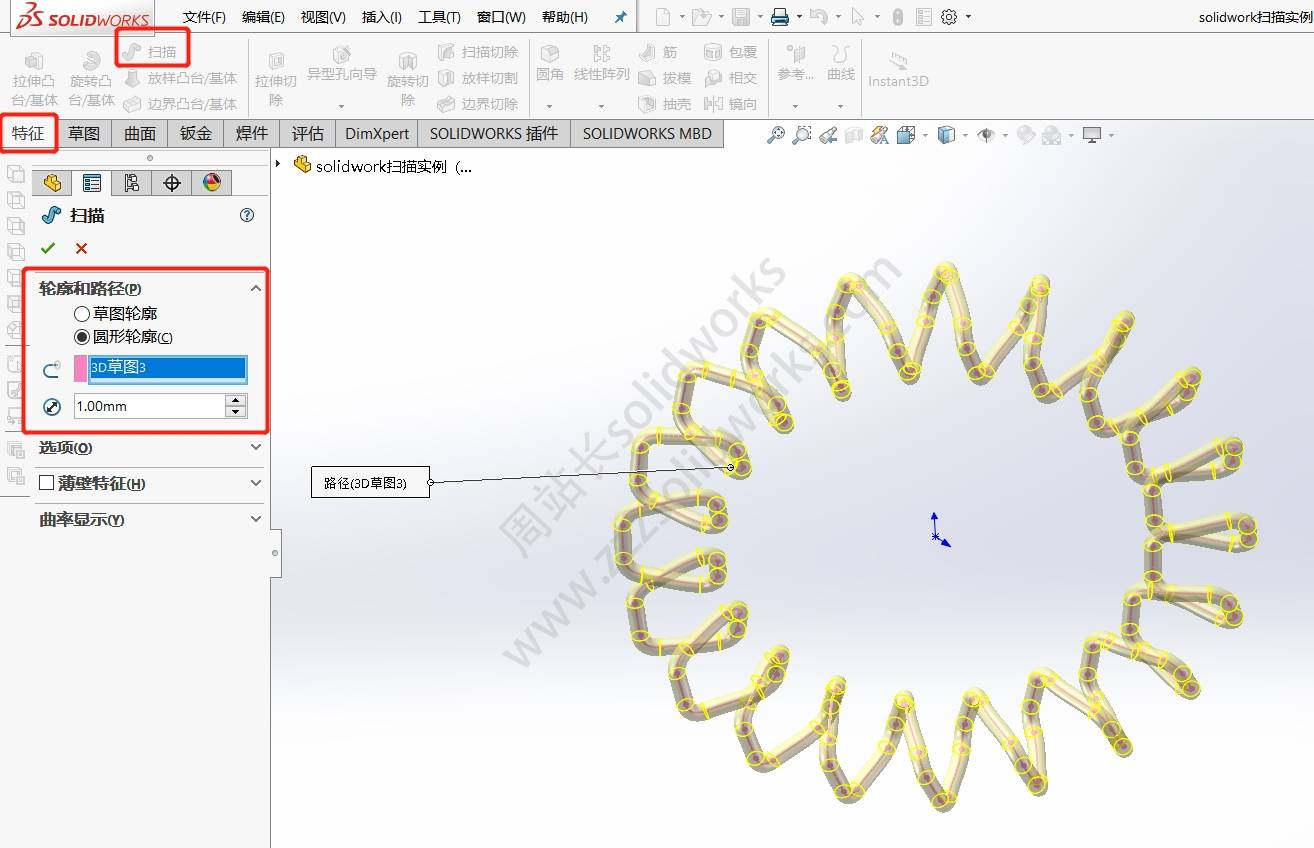The height and width of the screenshot is (848, 1314).
Task: Cancel the sweep with the red X
Action: coord(81,248)
